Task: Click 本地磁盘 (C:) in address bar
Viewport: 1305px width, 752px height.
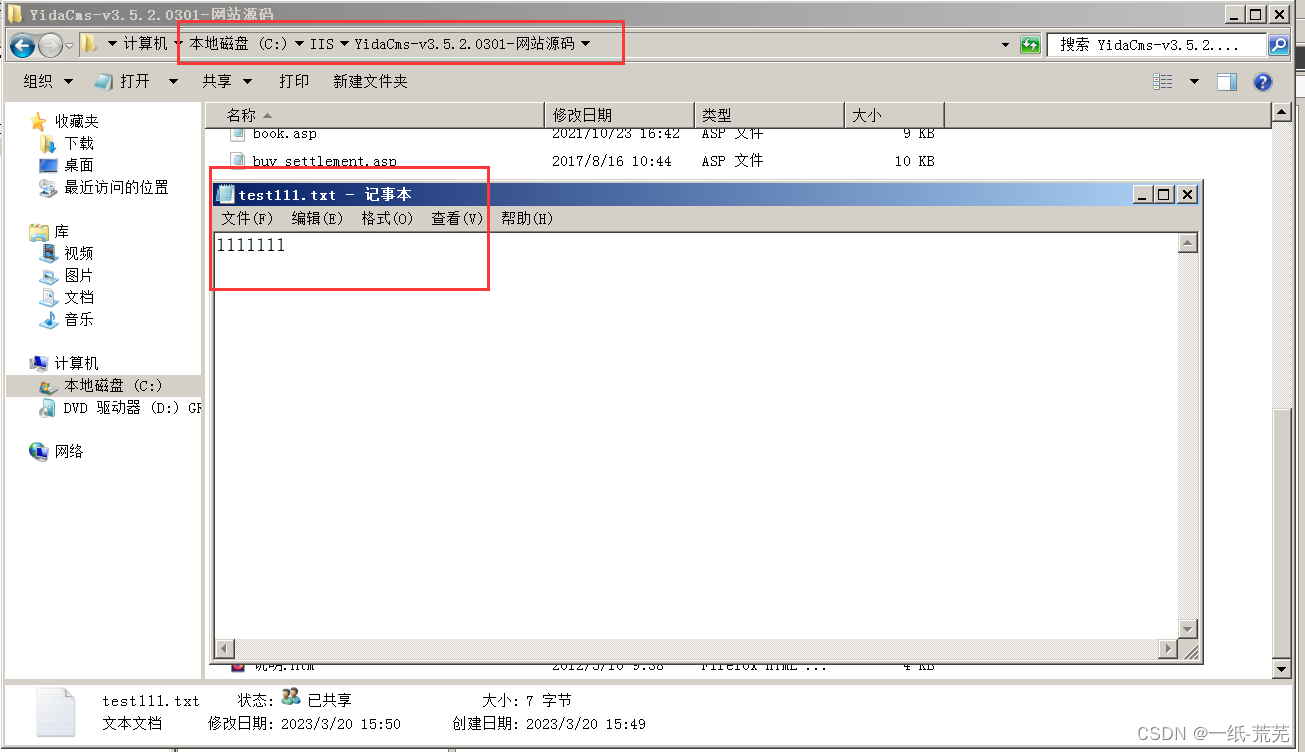Action: 239,44
